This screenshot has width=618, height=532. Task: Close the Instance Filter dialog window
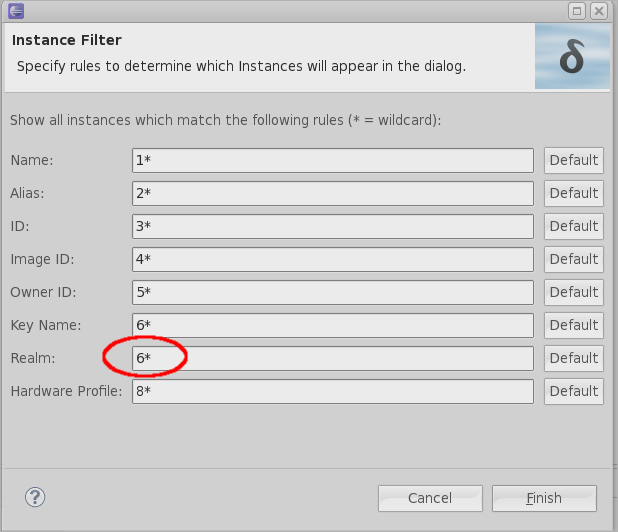(599, 11)
